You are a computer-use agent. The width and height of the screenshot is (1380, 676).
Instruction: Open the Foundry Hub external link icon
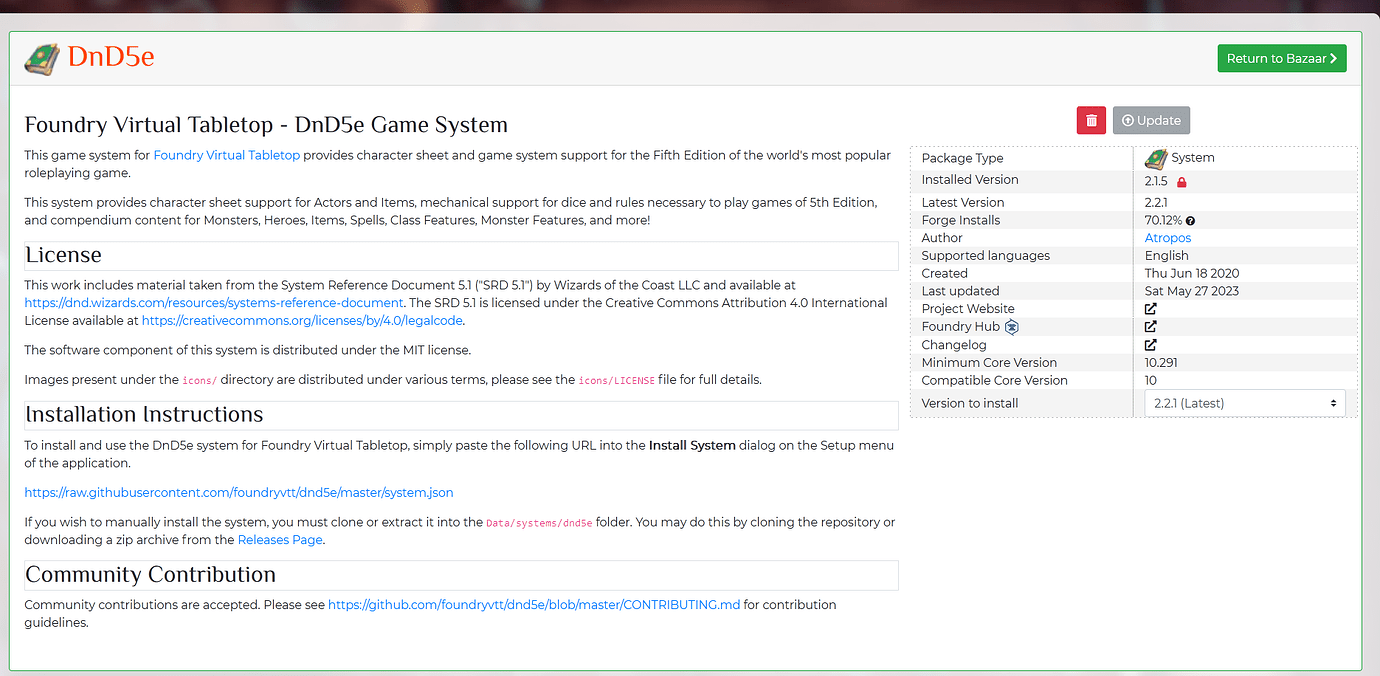click(1151, 326)
